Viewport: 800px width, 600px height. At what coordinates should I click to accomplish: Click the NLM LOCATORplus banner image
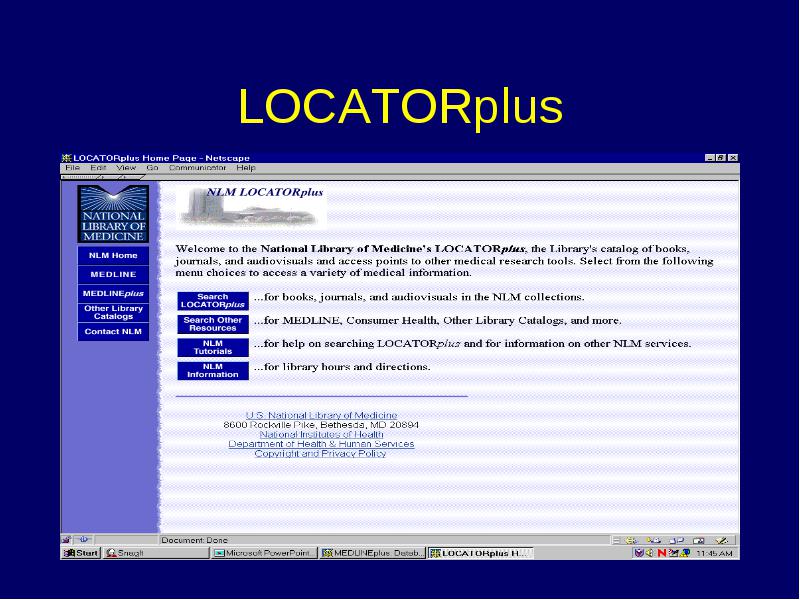tap(251, 206)
